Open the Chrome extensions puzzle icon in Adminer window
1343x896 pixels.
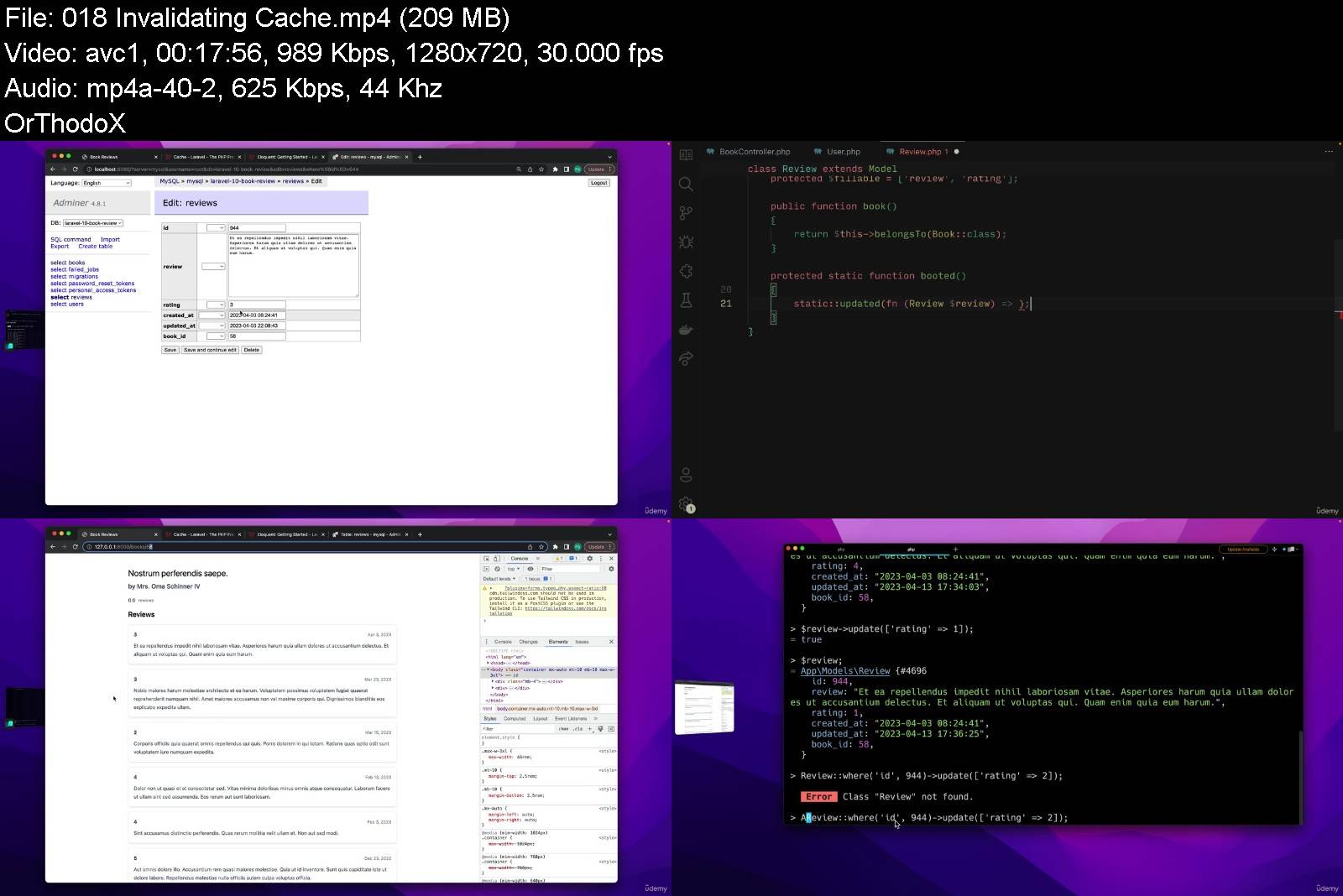[555, 169]
